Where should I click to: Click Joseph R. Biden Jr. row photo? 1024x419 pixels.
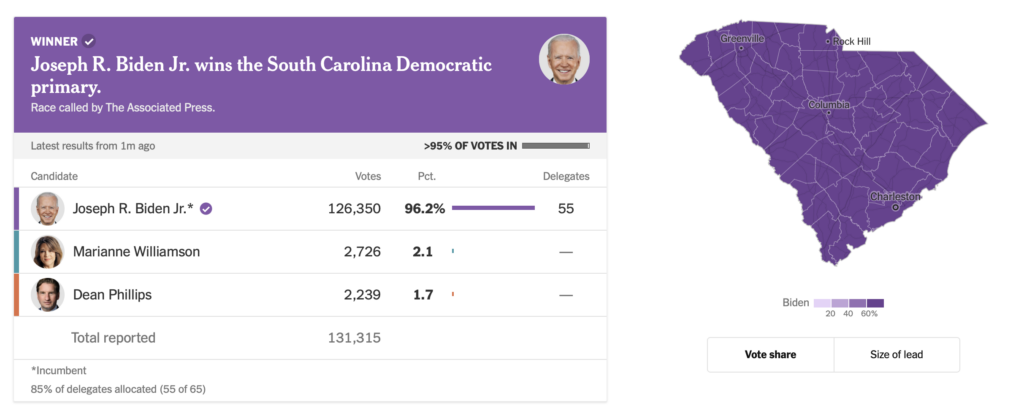tap(48, 209)
